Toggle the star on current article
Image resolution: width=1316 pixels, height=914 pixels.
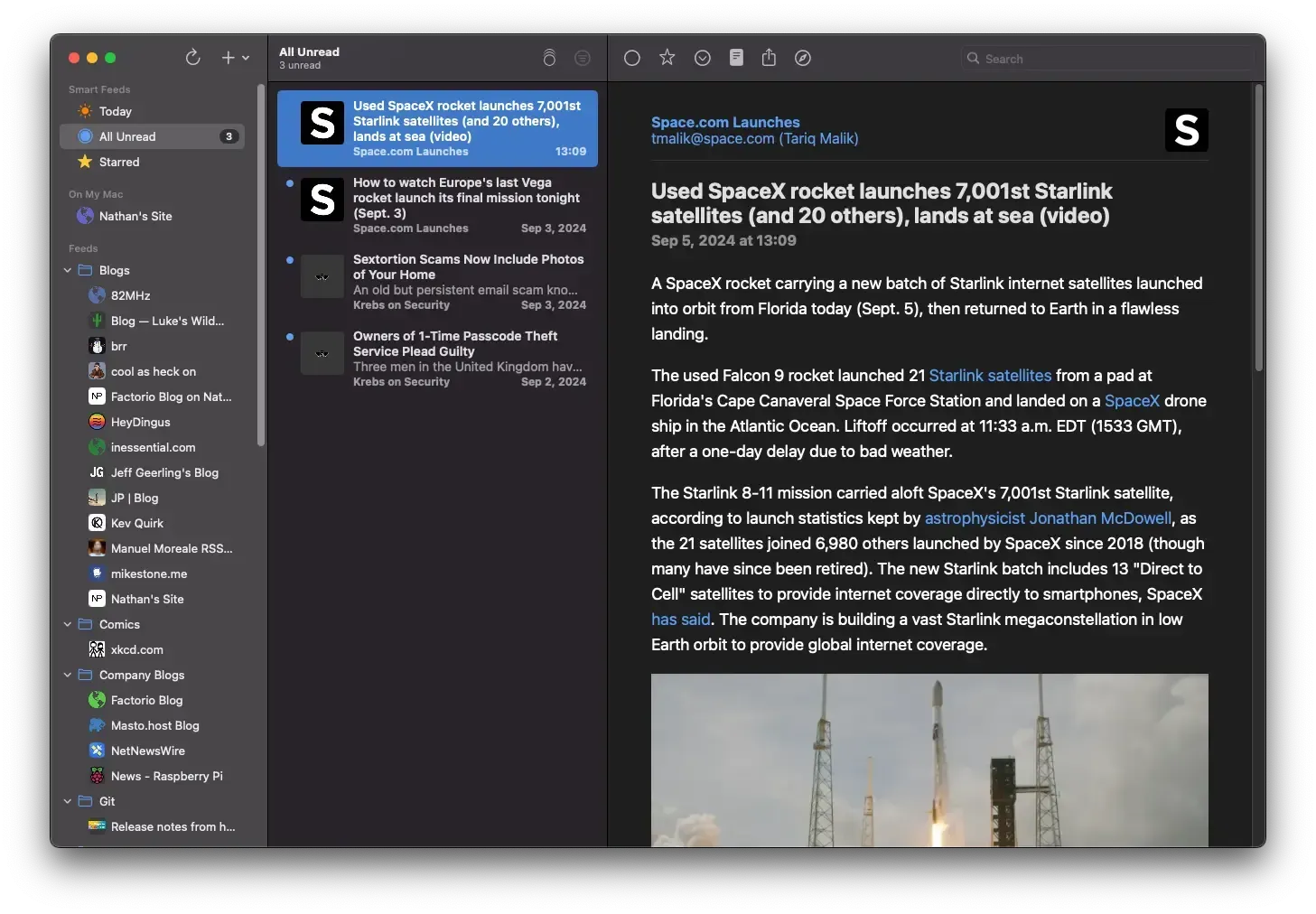pos(667,58)
